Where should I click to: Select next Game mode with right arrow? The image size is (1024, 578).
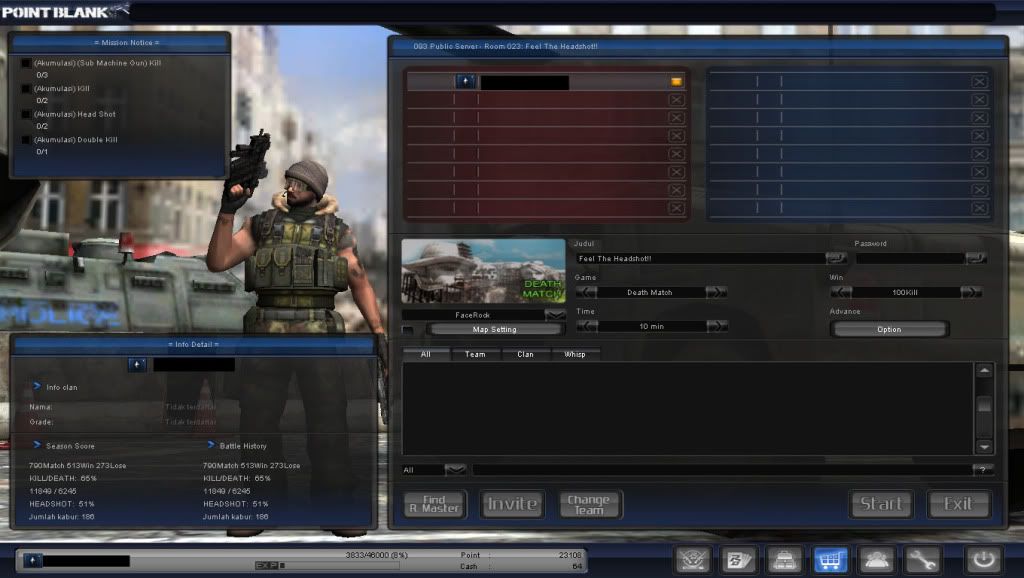point(716,292)
